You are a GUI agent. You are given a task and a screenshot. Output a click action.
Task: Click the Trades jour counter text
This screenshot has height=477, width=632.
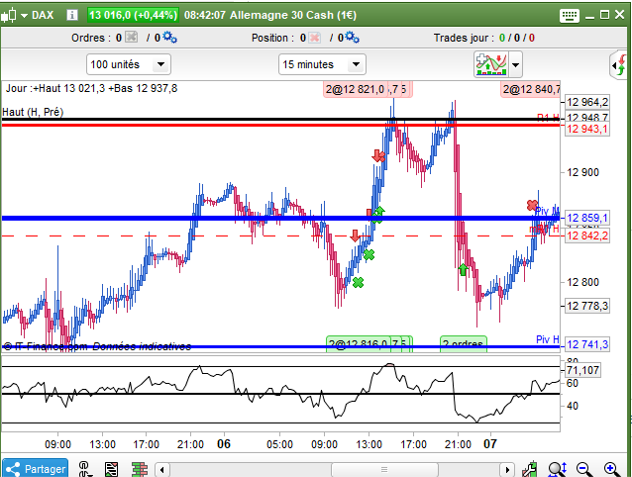point(484,38)
